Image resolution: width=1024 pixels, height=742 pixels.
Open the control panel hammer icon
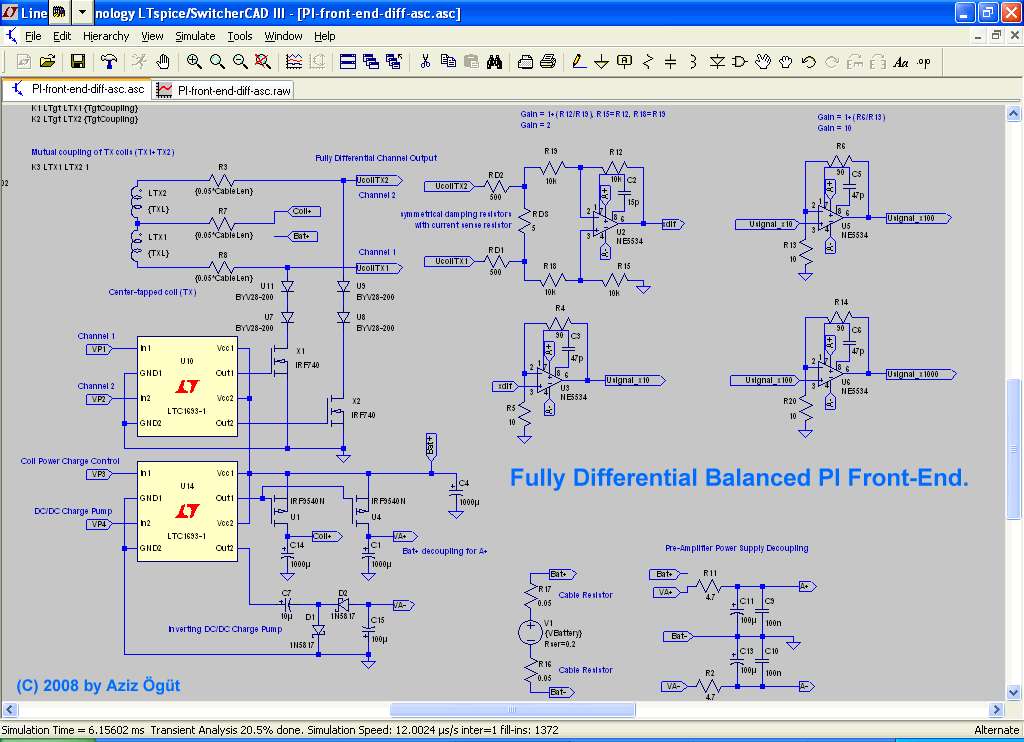tap(109, 62)
